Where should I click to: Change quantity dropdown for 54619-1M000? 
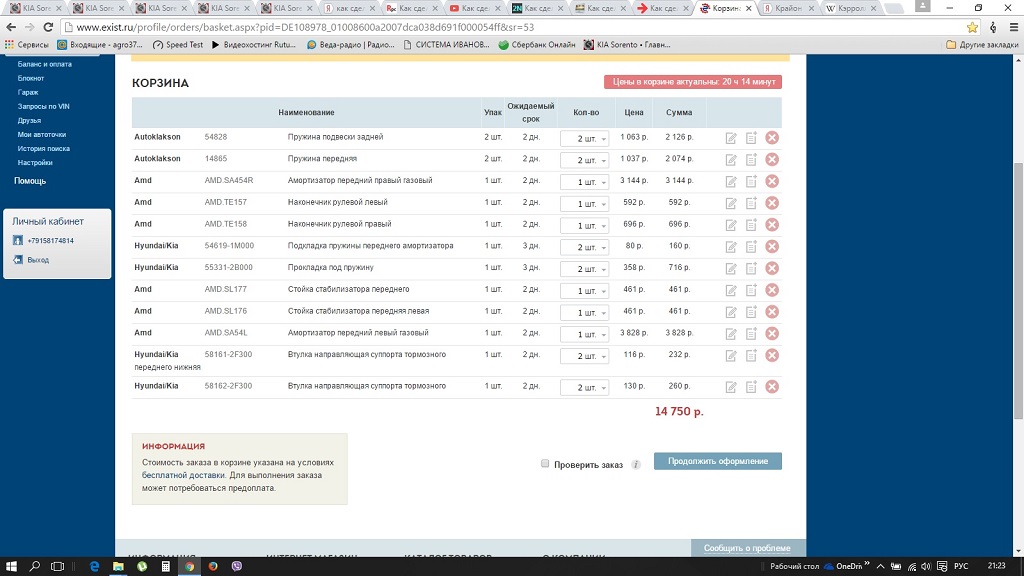coord(584,247)
